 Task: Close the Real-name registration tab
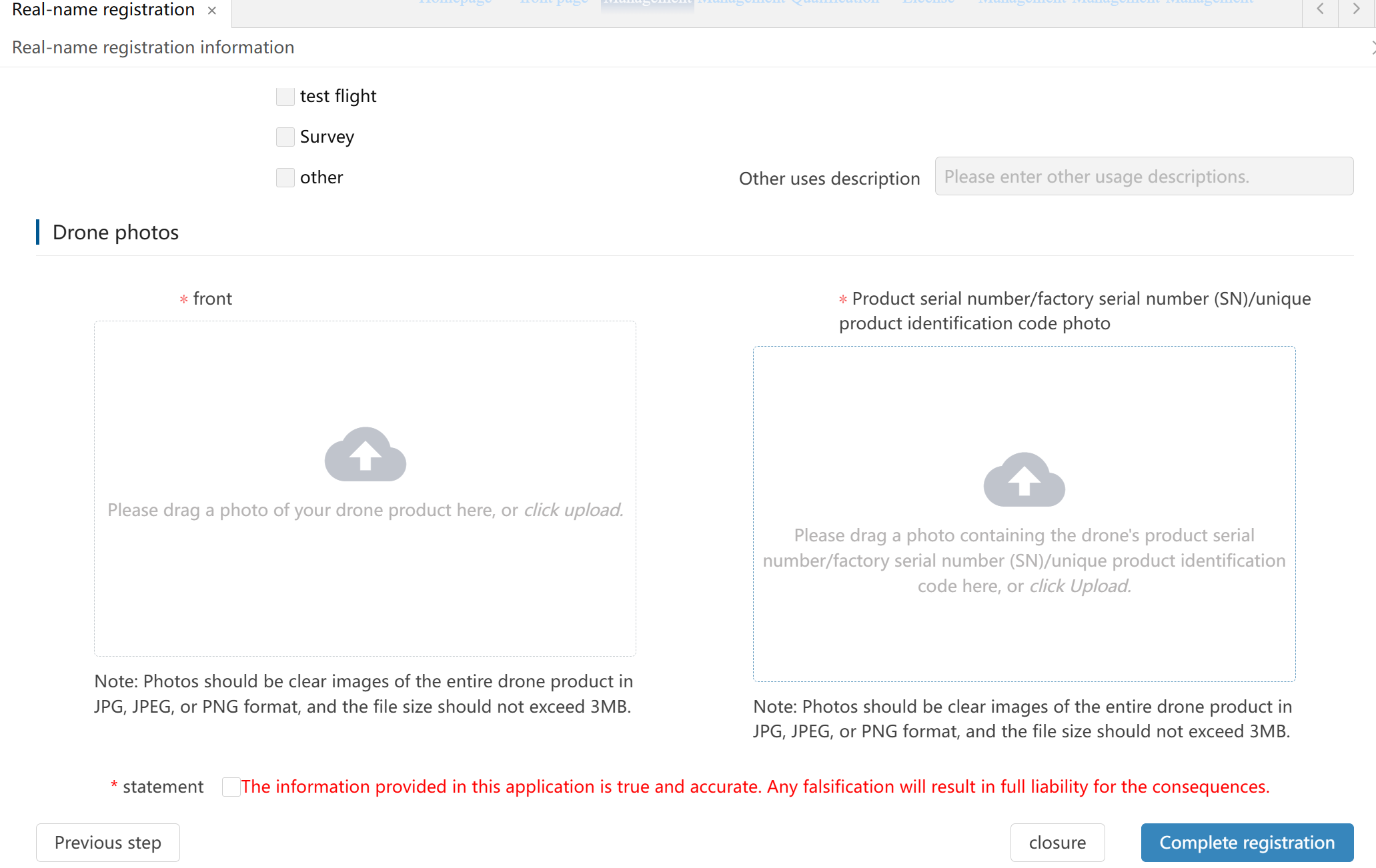[x=211, y=11]
